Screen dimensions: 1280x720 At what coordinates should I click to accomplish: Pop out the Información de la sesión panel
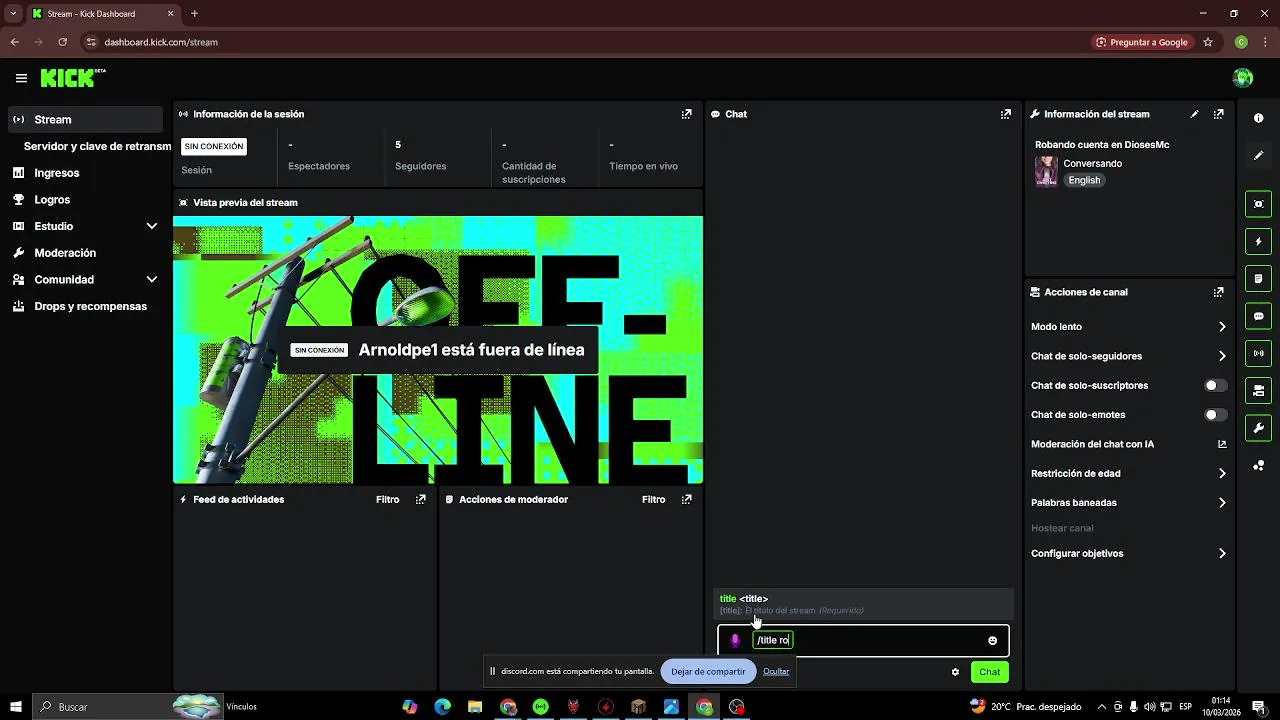[686, 114]
